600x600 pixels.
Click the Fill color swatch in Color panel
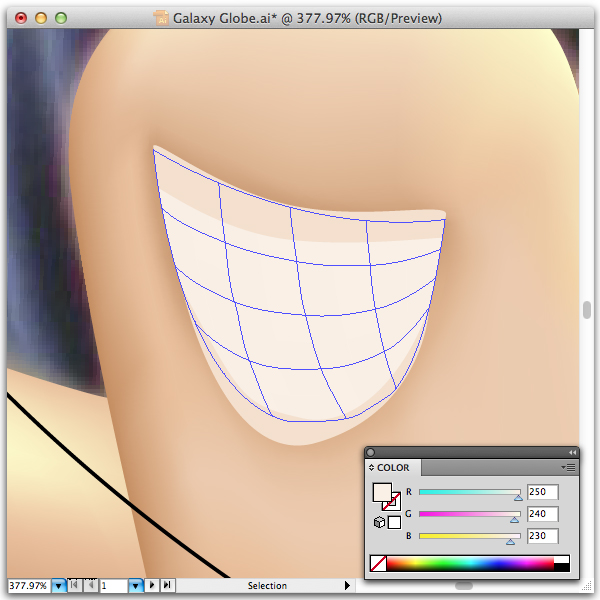tap(382, 492)
